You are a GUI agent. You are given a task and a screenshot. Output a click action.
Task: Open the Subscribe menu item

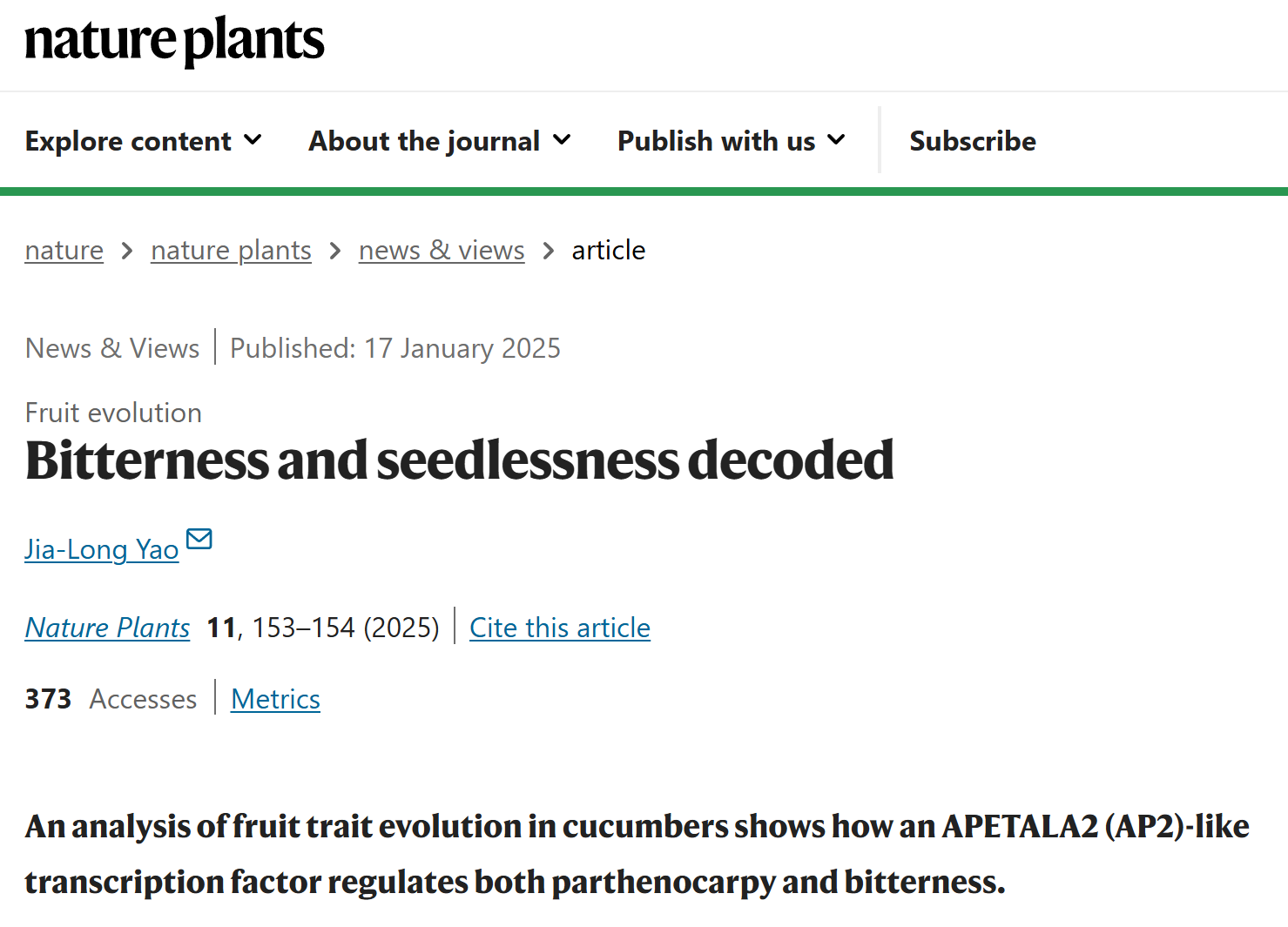coord(973,141)
